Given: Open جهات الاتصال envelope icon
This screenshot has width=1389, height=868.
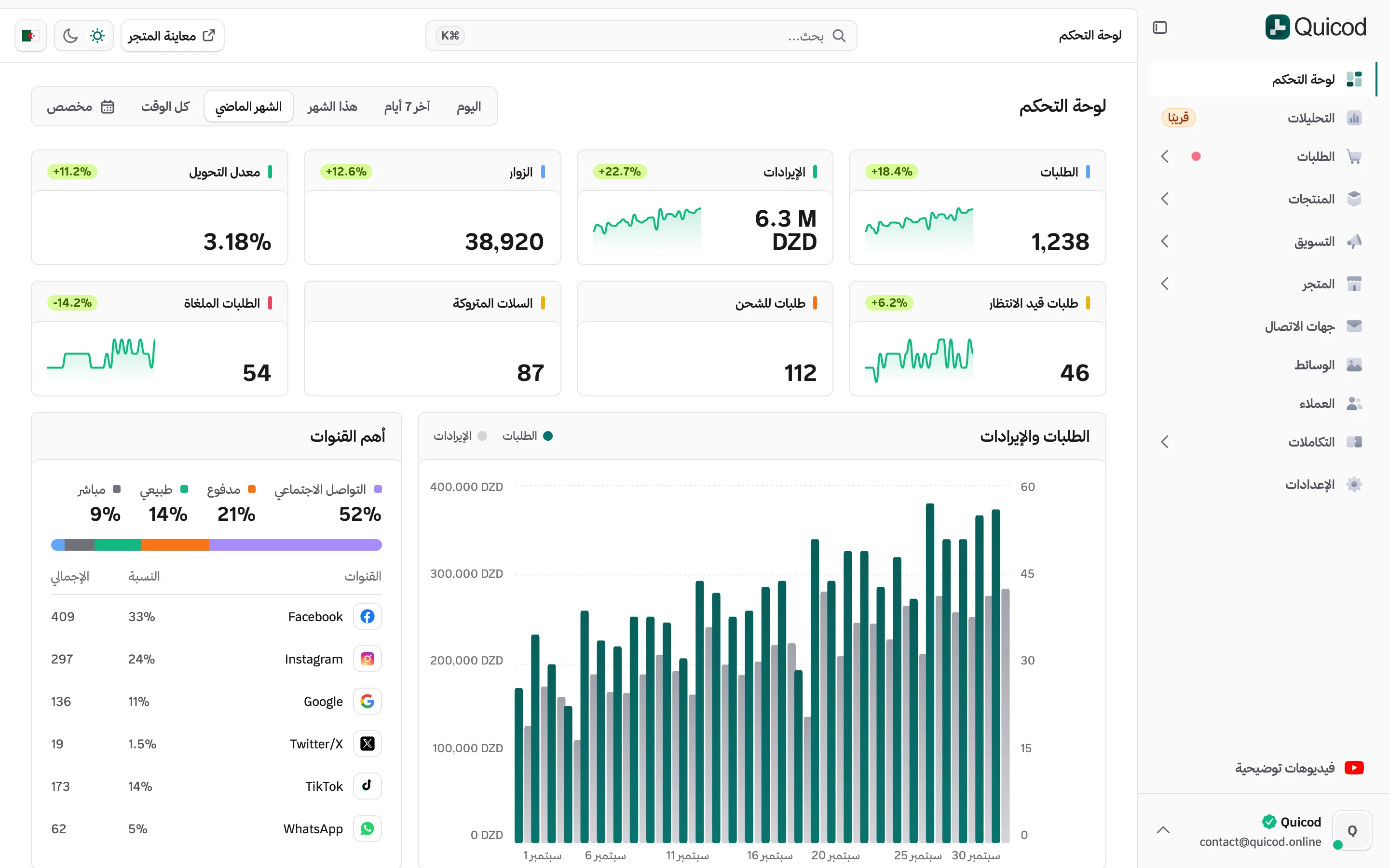Looking at the screenshot, I should (x=1354, y=326).
